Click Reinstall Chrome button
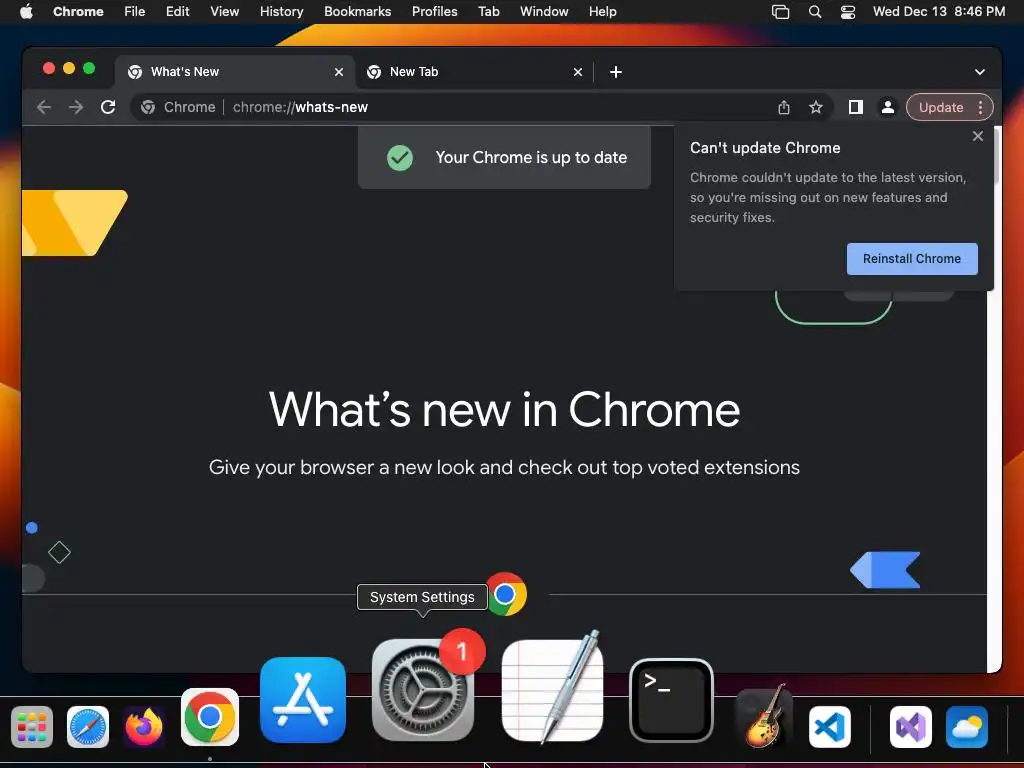The image size is (1024, 768). (x=912, y=259)
